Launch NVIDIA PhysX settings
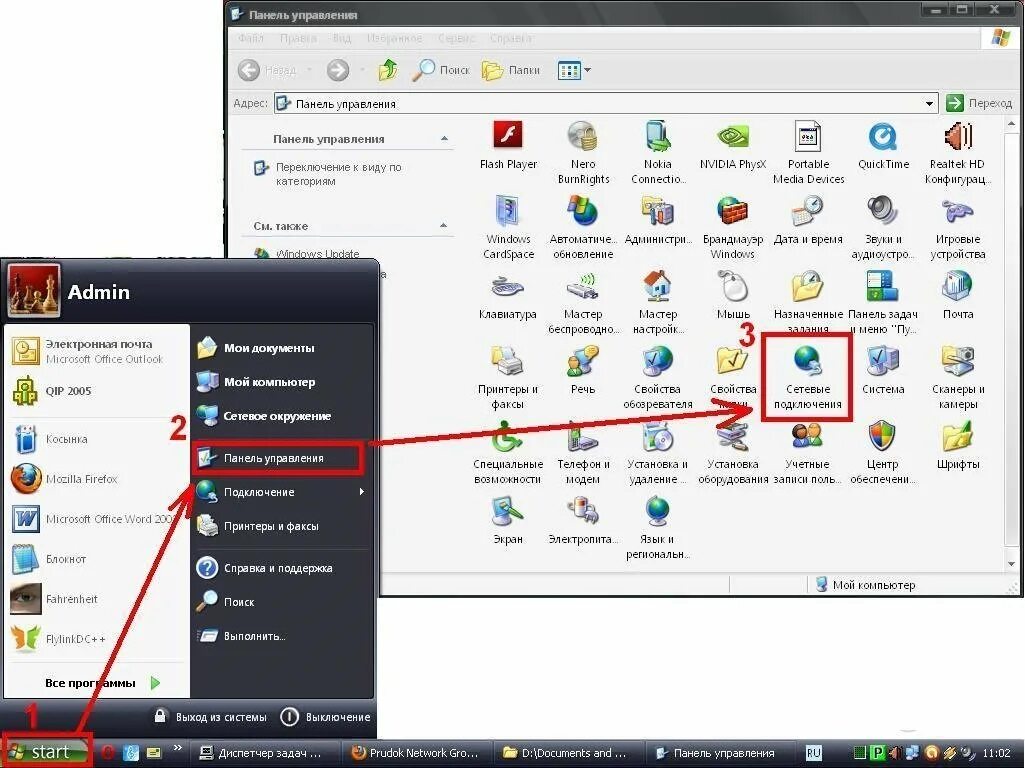The image size is (1025, 768). [x=732, y=140]
